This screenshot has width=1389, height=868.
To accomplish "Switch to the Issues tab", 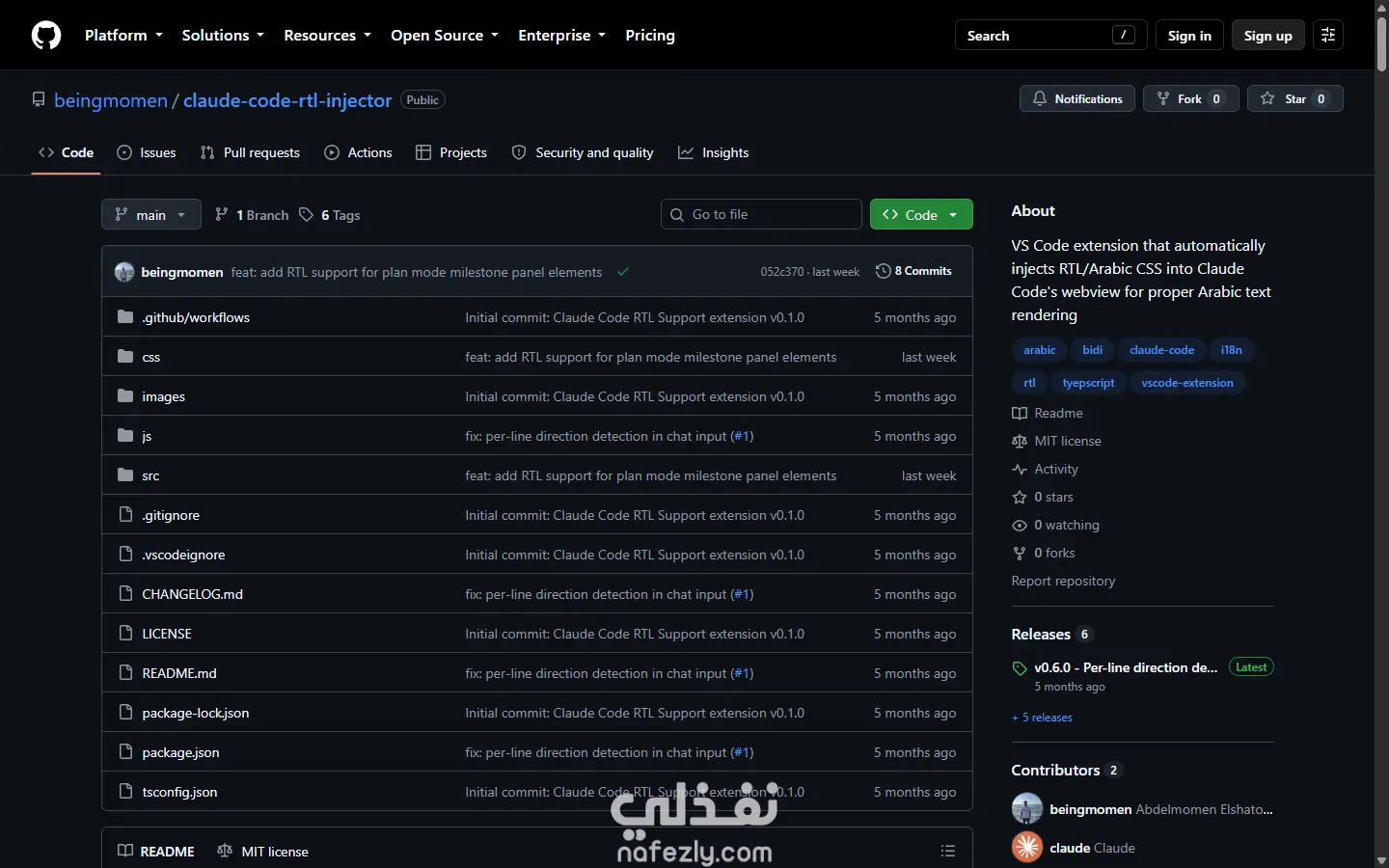I will 147,152.
